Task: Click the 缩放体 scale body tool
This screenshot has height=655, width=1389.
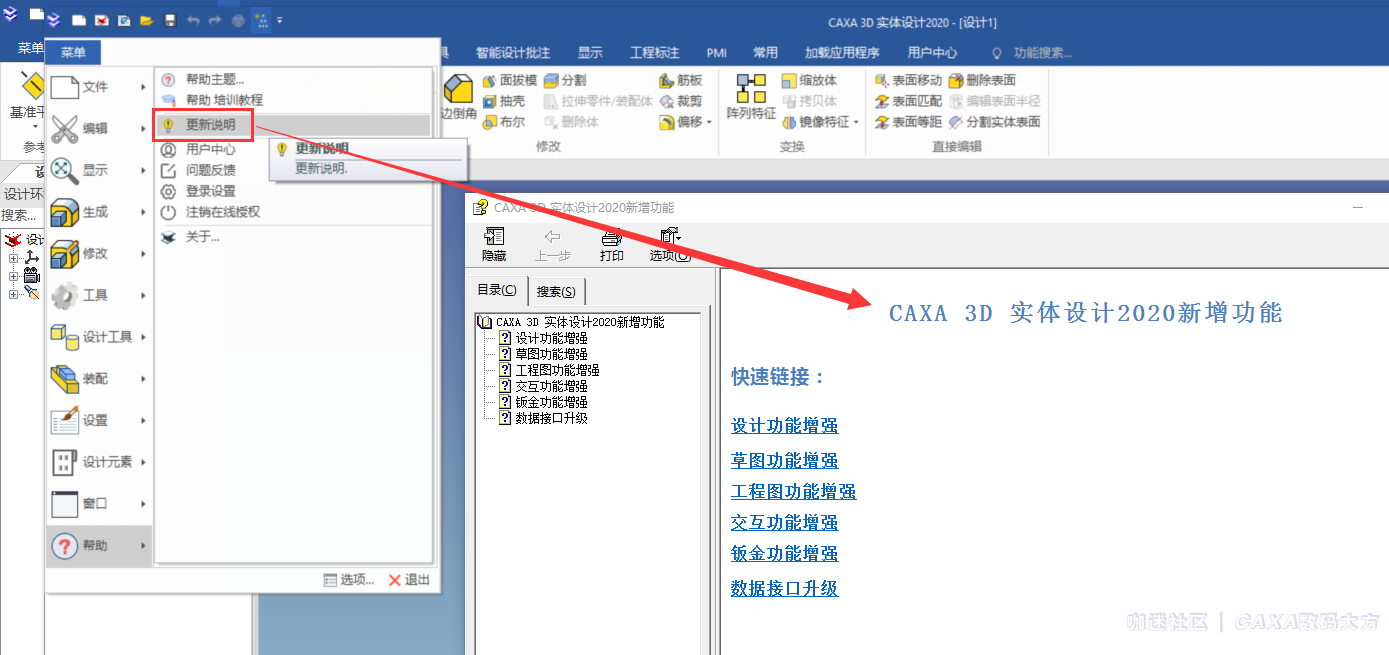Action: pos(810,80)
